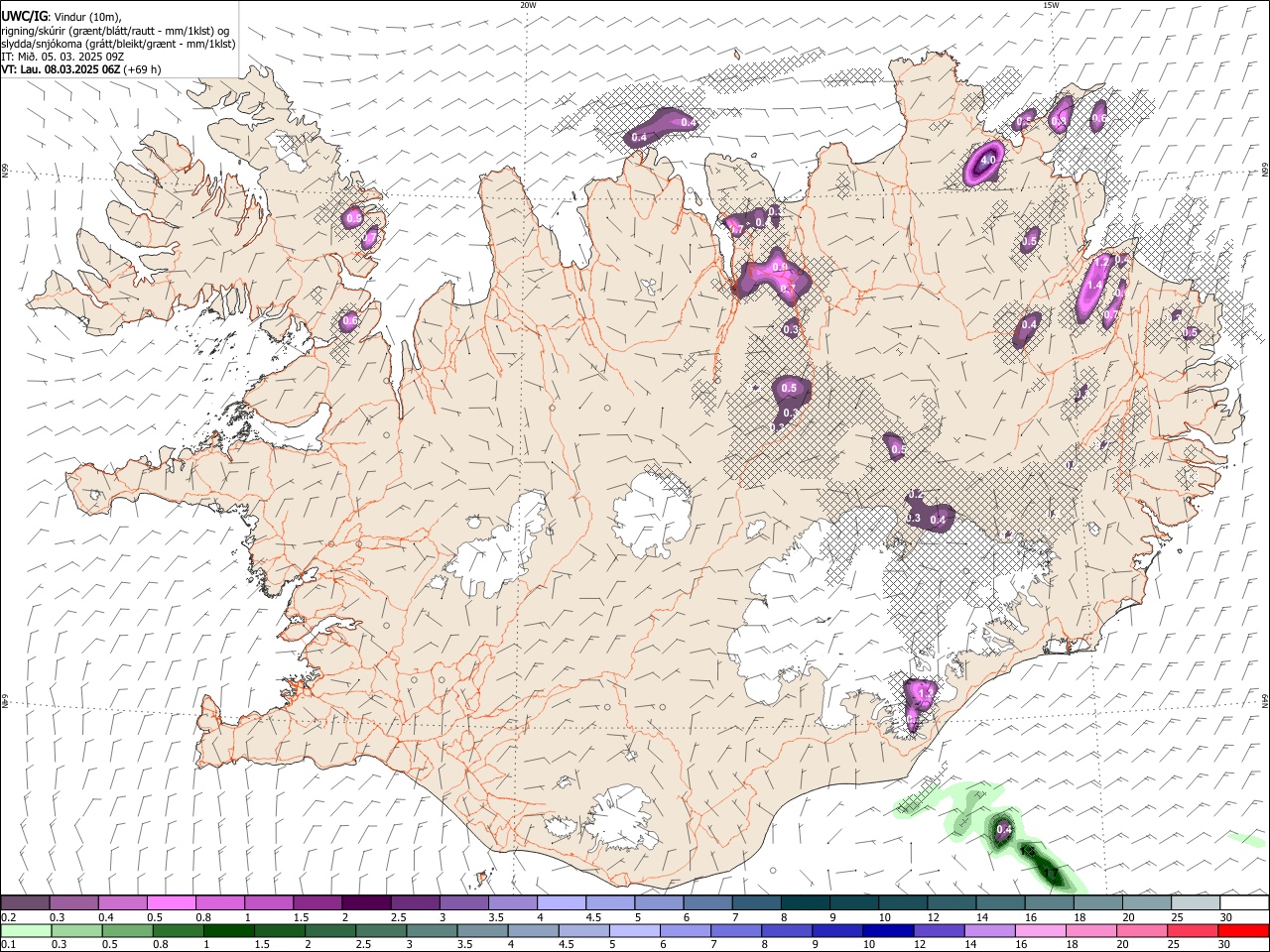Click the 'rigning/skúrir' legend description line
The height and width of the screenshot is (952, 1270).
tap(115, 31)
